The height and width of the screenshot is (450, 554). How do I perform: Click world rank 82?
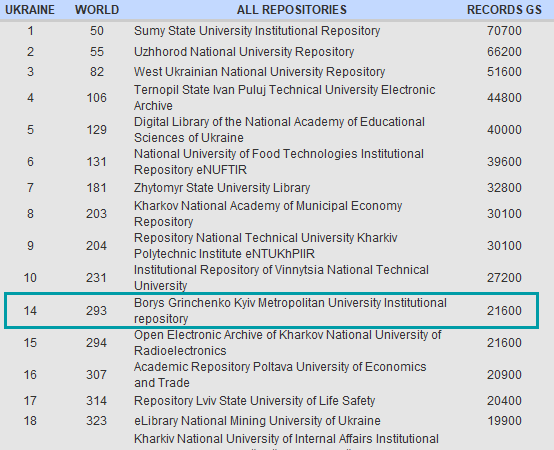point(97,72)
